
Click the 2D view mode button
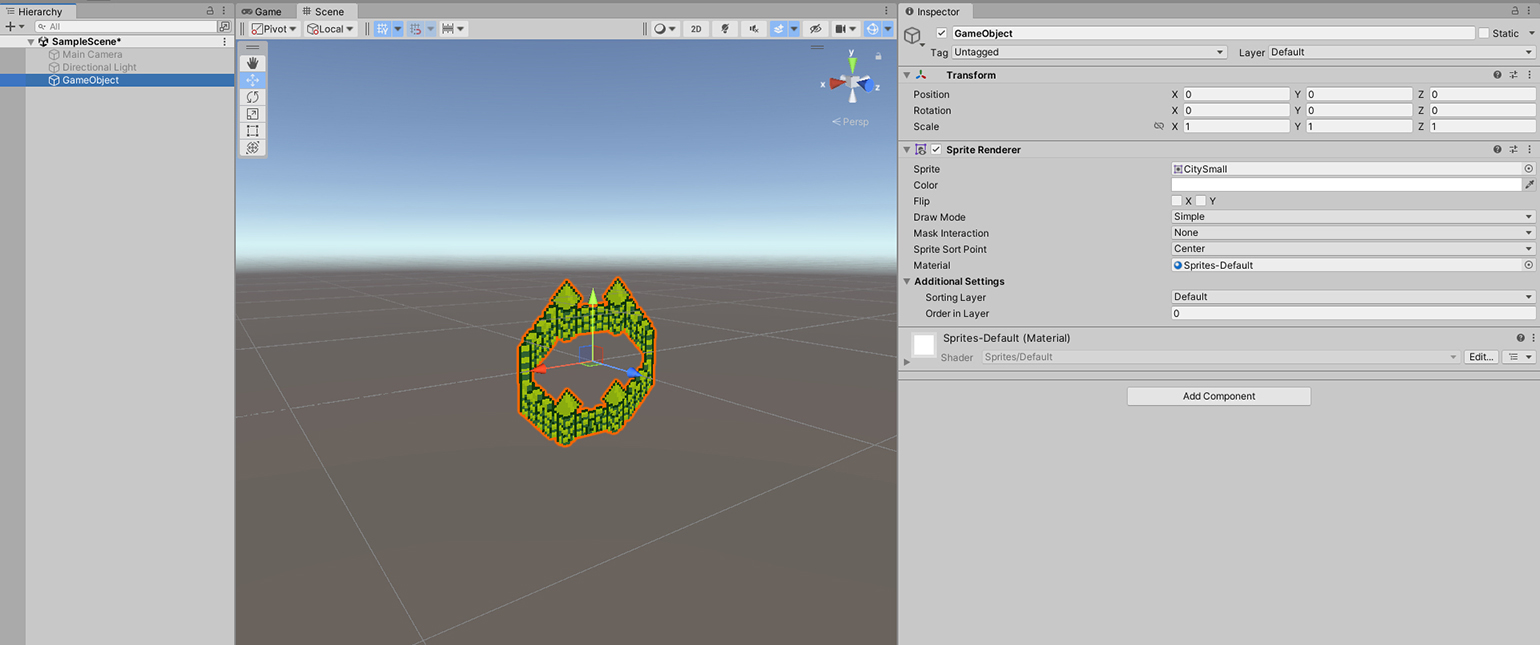[x=696, y=29]
